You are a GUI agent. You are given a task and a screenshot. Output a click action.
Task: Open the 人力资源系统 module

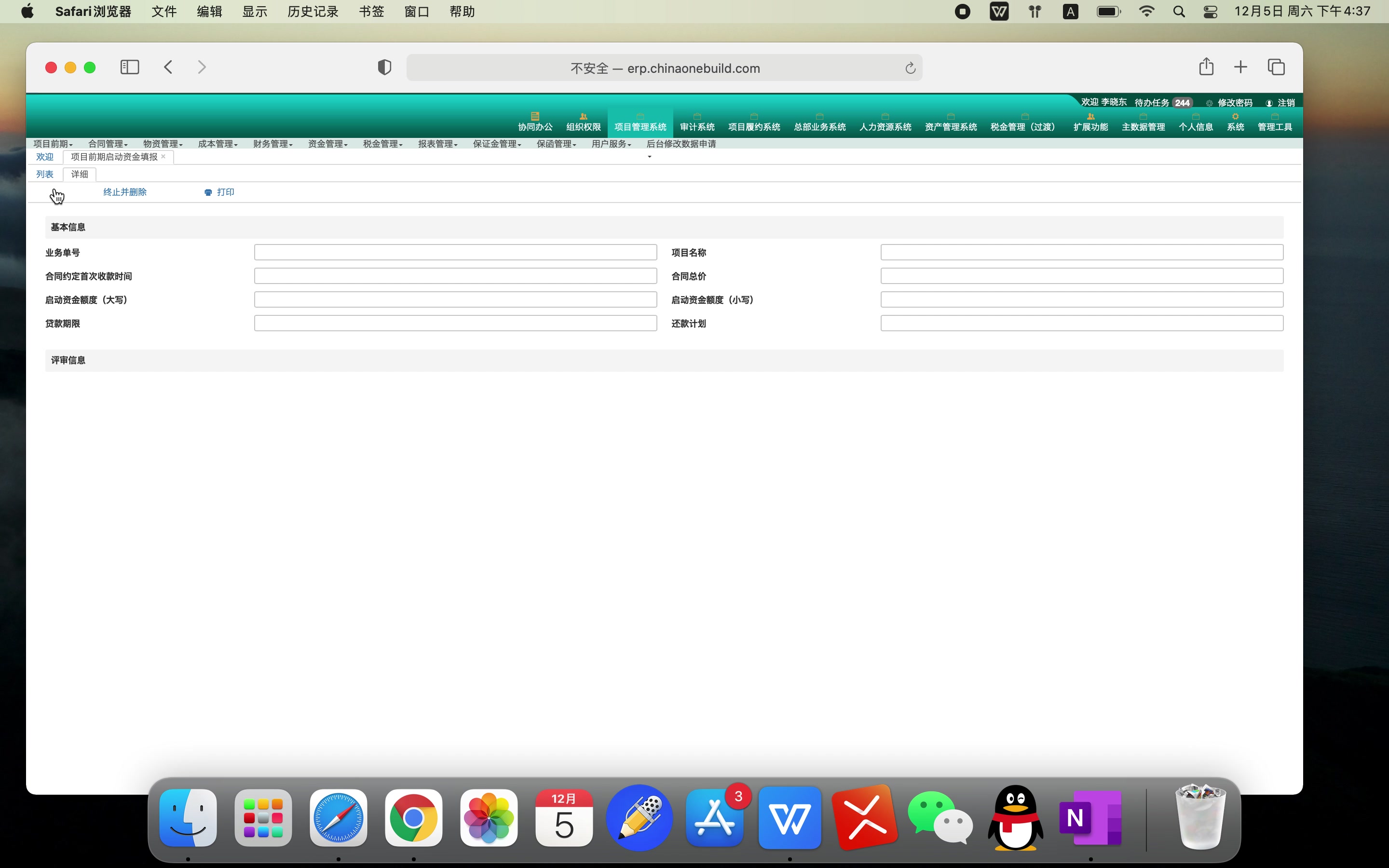[x=885, y=122]
